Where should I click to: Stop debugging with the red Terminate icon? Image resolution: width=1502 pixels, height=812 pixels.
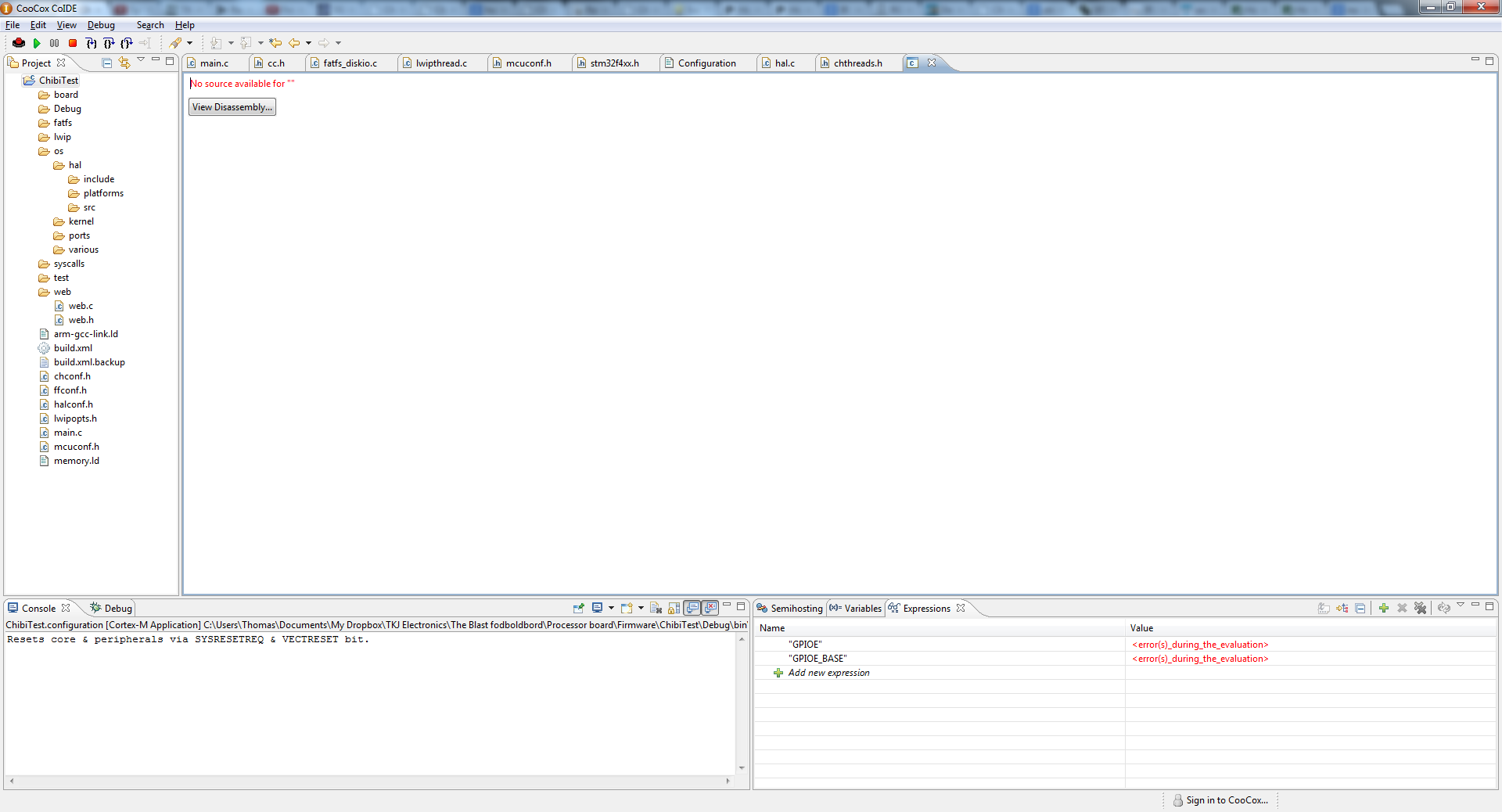[73, 43]
